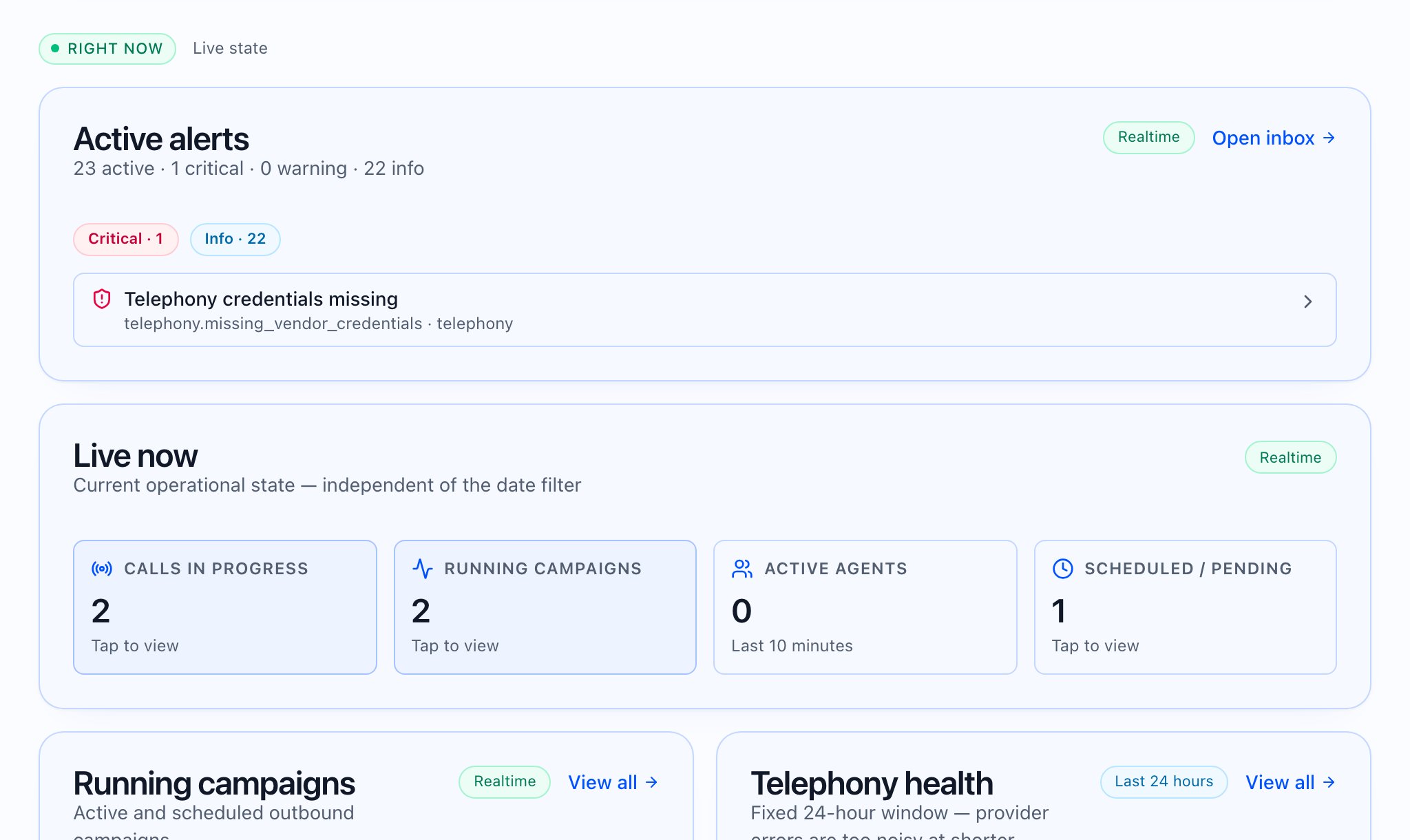Open the Calls in Progress card

click(225, 607)
